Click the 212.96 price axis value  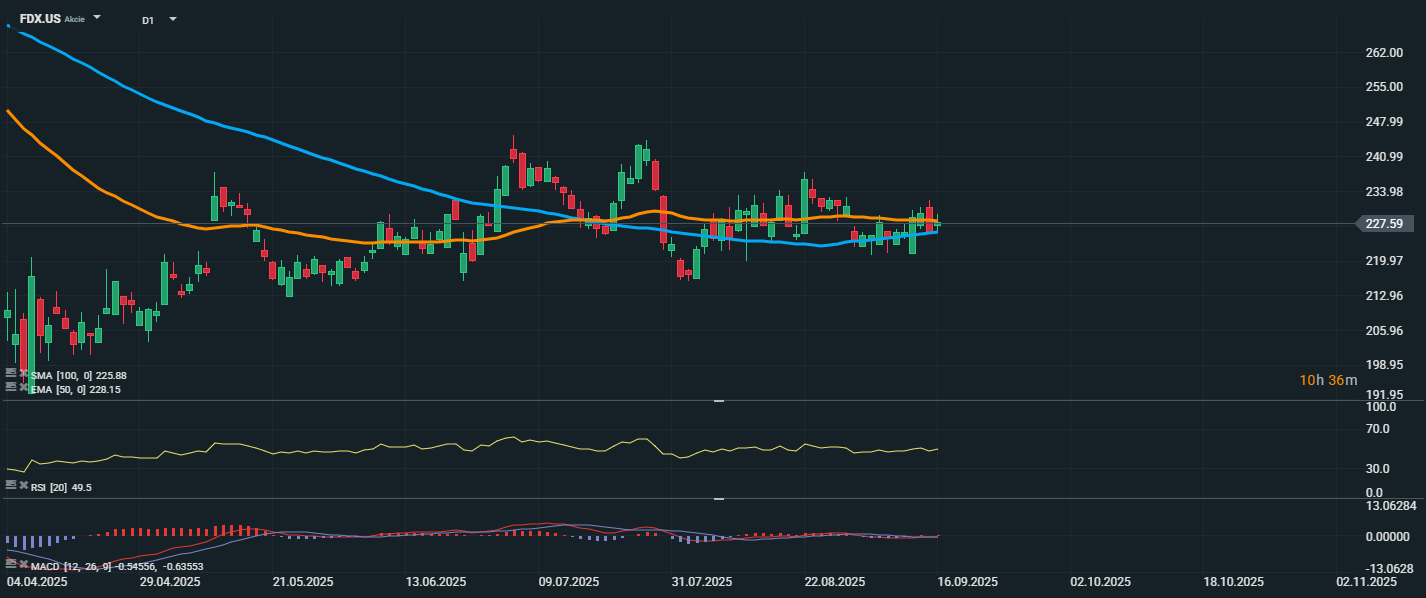[1383, 296]
